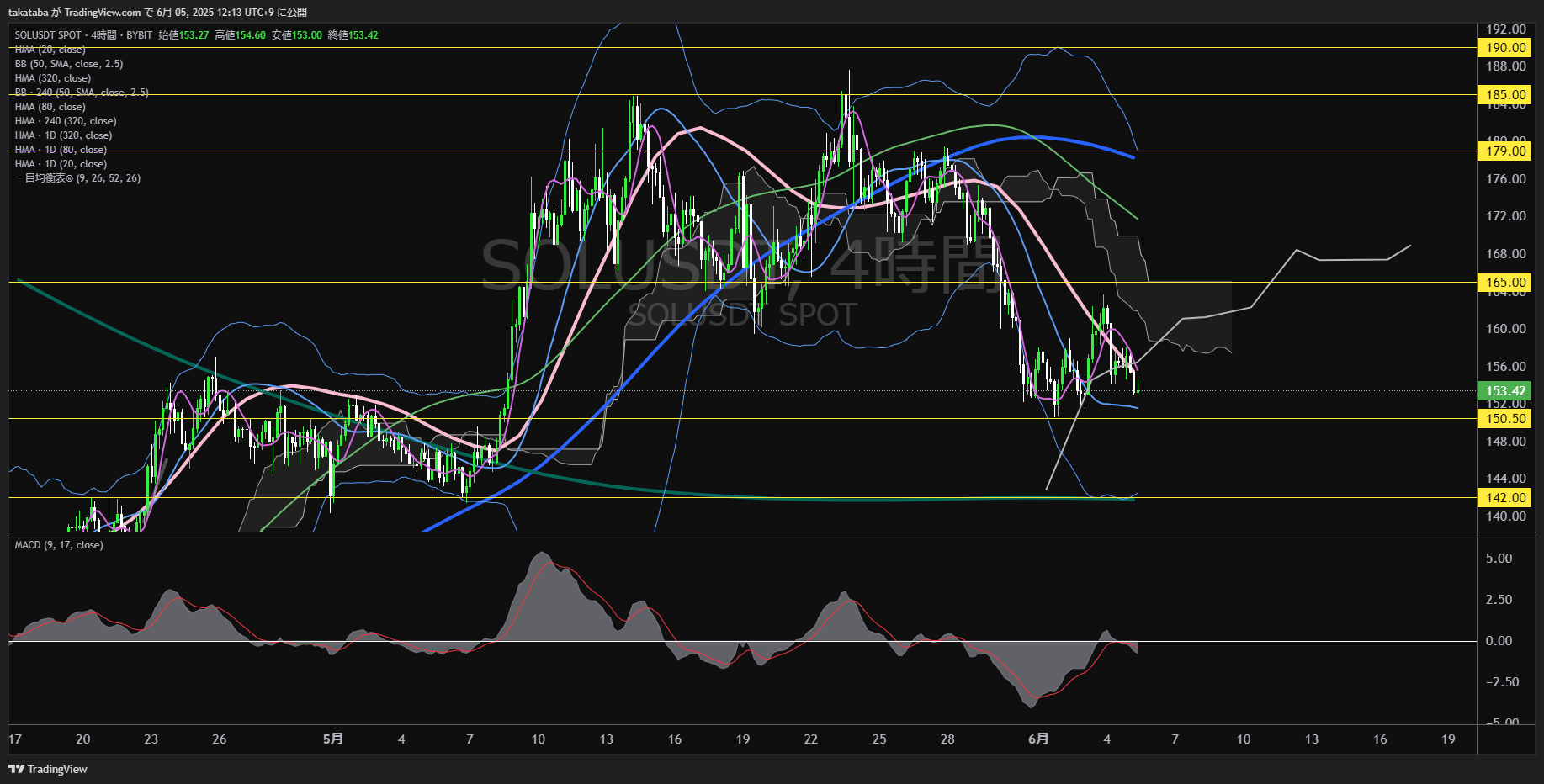Click the MACD 0.00 scale value
This screenshot has height=784, width=1544.
point(1499,641)
